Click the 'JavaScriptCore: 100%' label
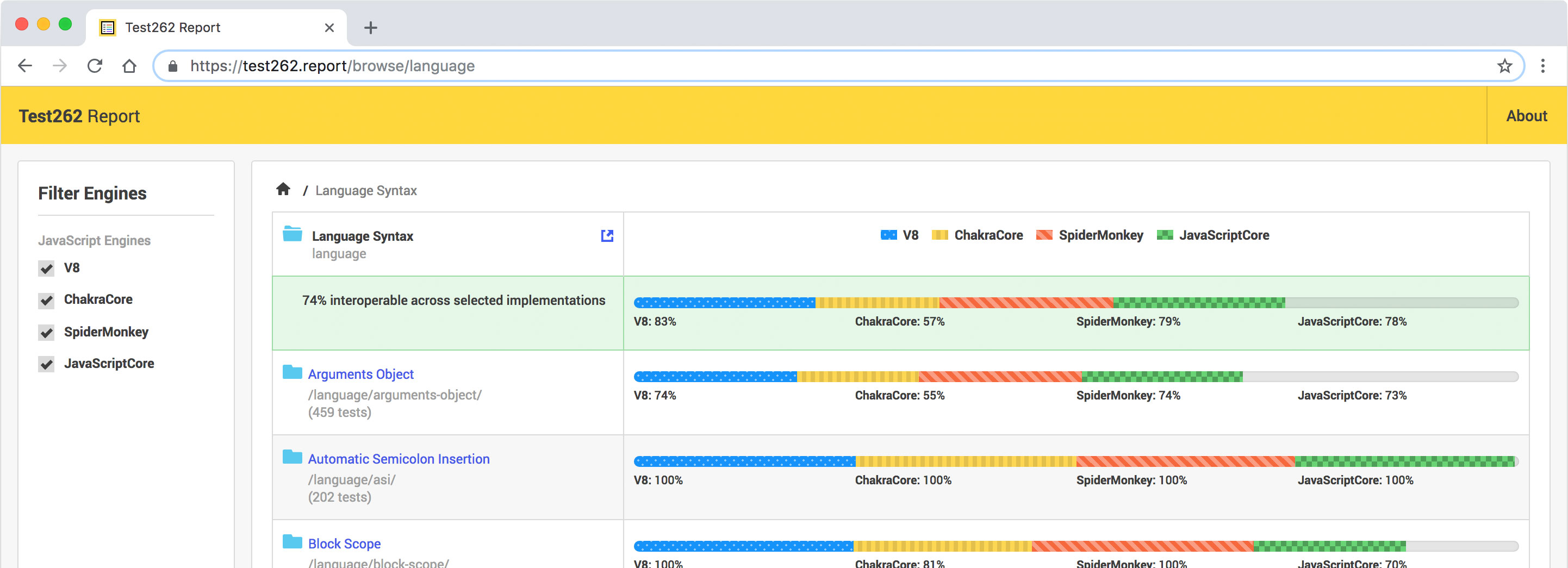Screen dimensions: 1568x568 pos(1355,480)
